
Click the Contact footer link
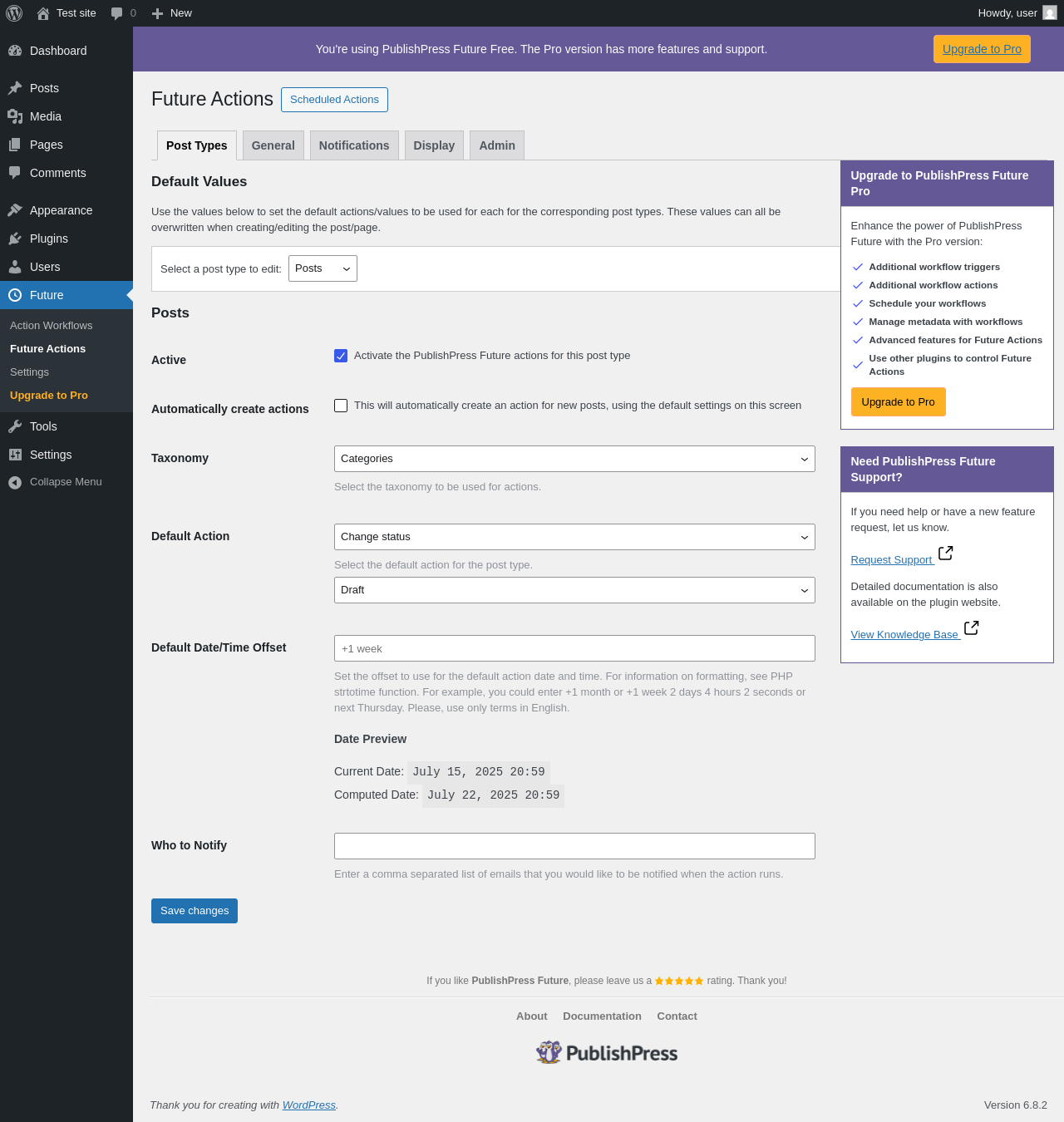pos(677,1016)
